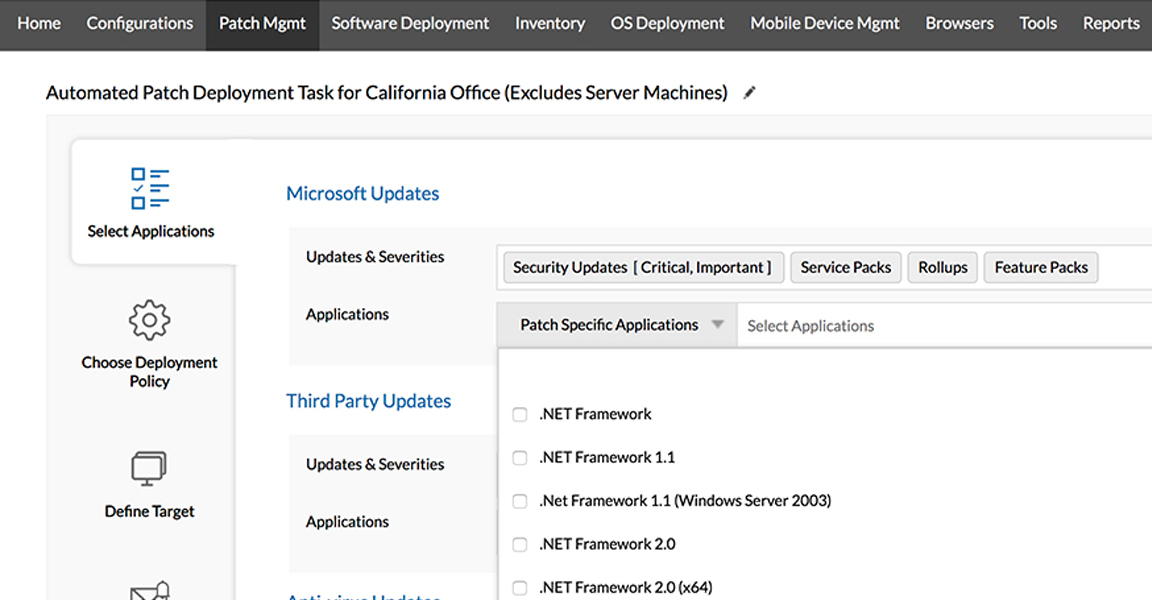Click the Feature Packs tag
Image resolution: width=1152 pixels, height=600 pixels.
(1041, 267)
